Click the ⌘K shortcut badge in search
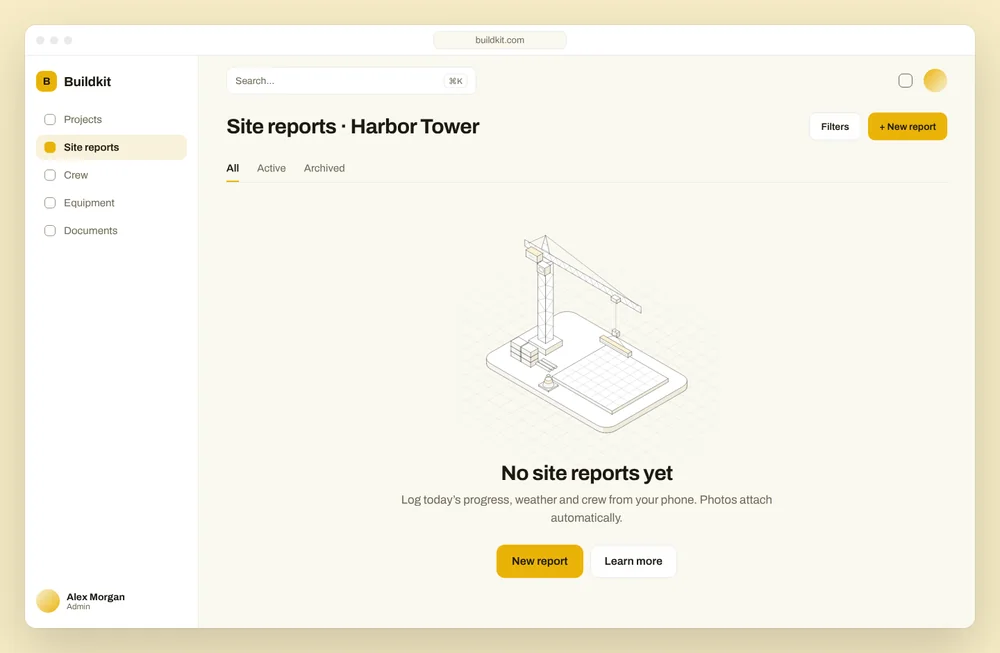Viewport: 1000px width, 653px height. coord(455,81)
